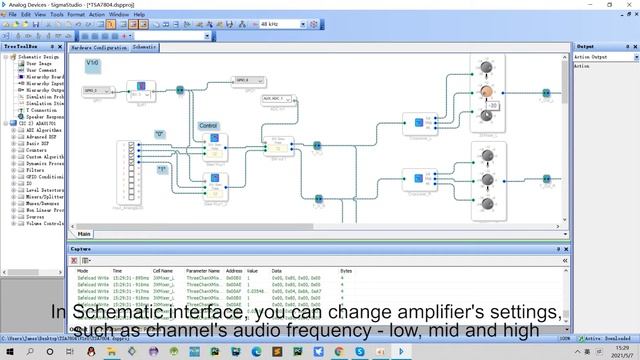The image size is (640, 360).
Task: Open the Edge browser from the taskbar
Action: (x=256, y=351)
